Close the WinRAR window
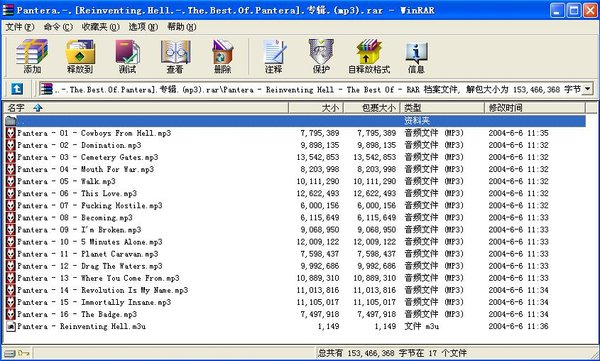Image resolution: width=600 pixels, height=361 pixels. (x=590, y=10)
